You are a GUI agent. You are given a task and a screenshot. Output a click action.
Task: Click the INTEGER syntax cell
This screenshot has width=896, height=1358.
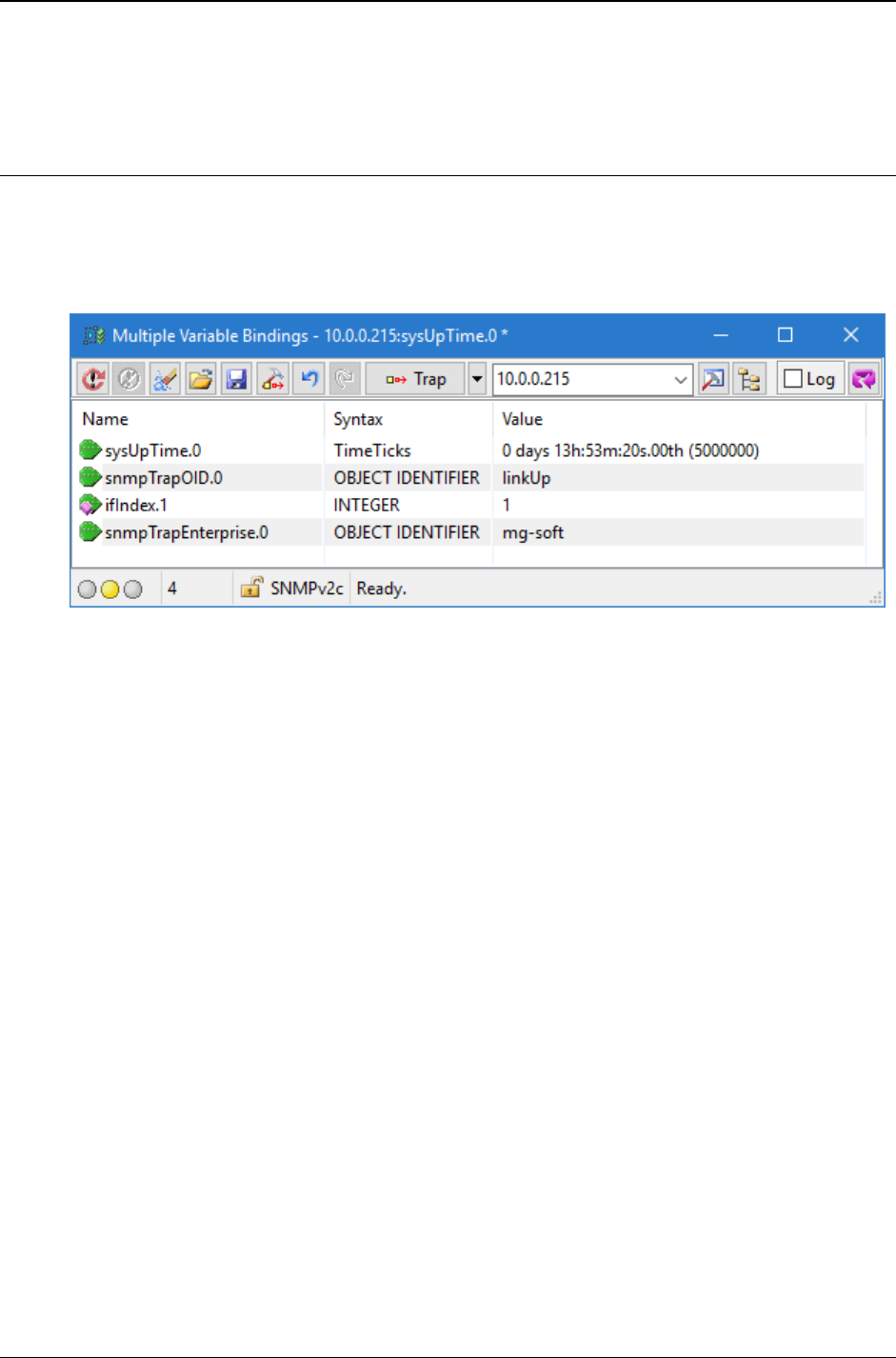(x=367, y=505)
